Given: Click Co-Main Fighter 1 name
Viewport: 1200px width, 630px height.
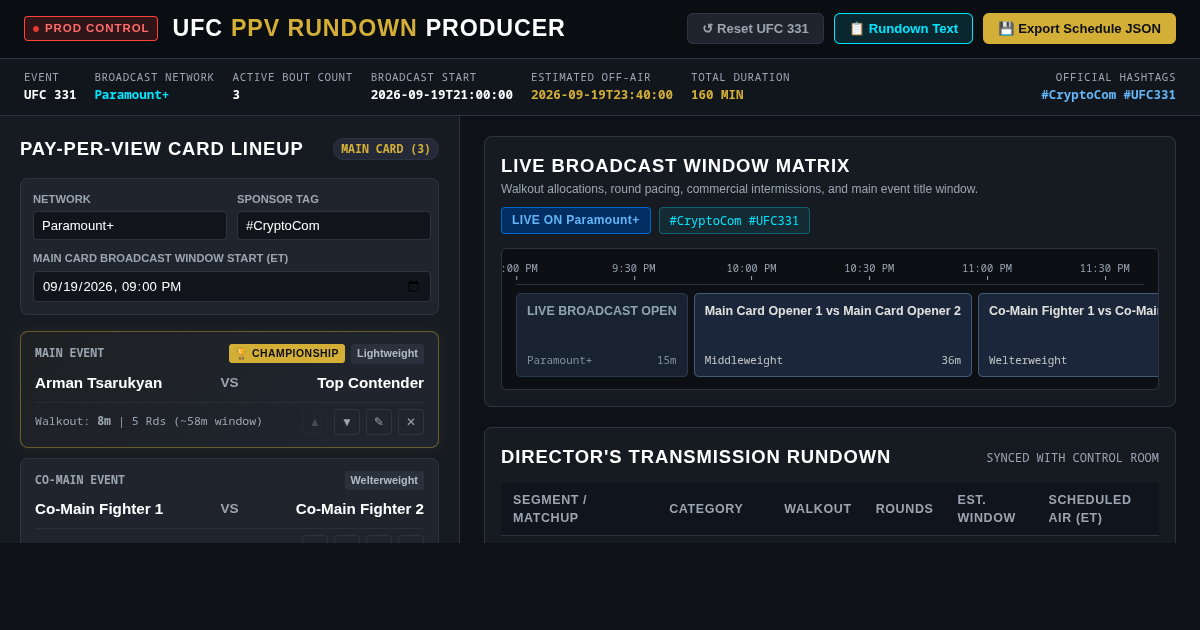Looking at the screenshot, I should tap(99, 508).
